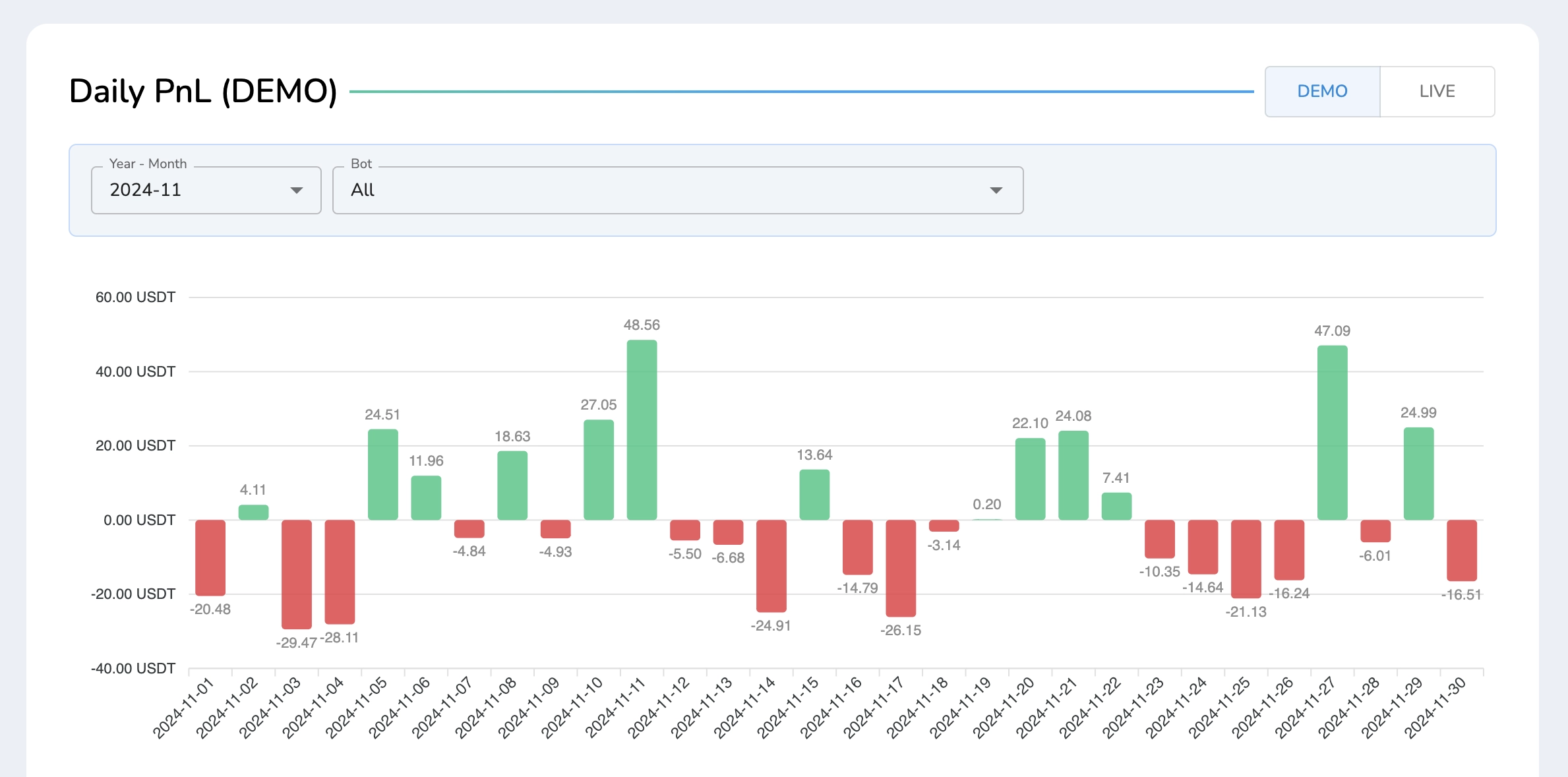The width and height of the screenshot is (1568, 777).
Task: Click the -40.00 USDT axis label
Action: tap(133, 669)
